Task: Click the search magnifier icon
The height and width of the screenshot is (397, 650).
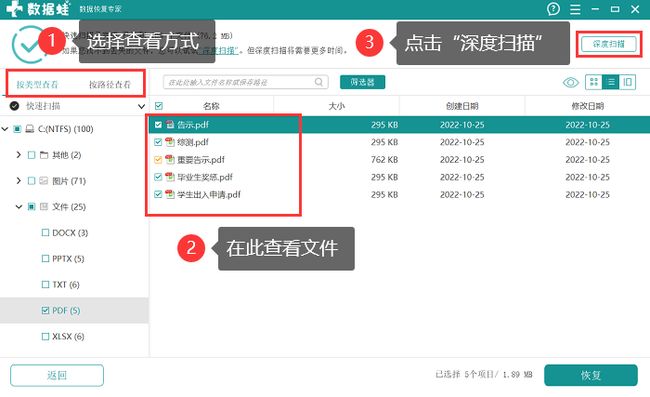Action: [318, 82]
